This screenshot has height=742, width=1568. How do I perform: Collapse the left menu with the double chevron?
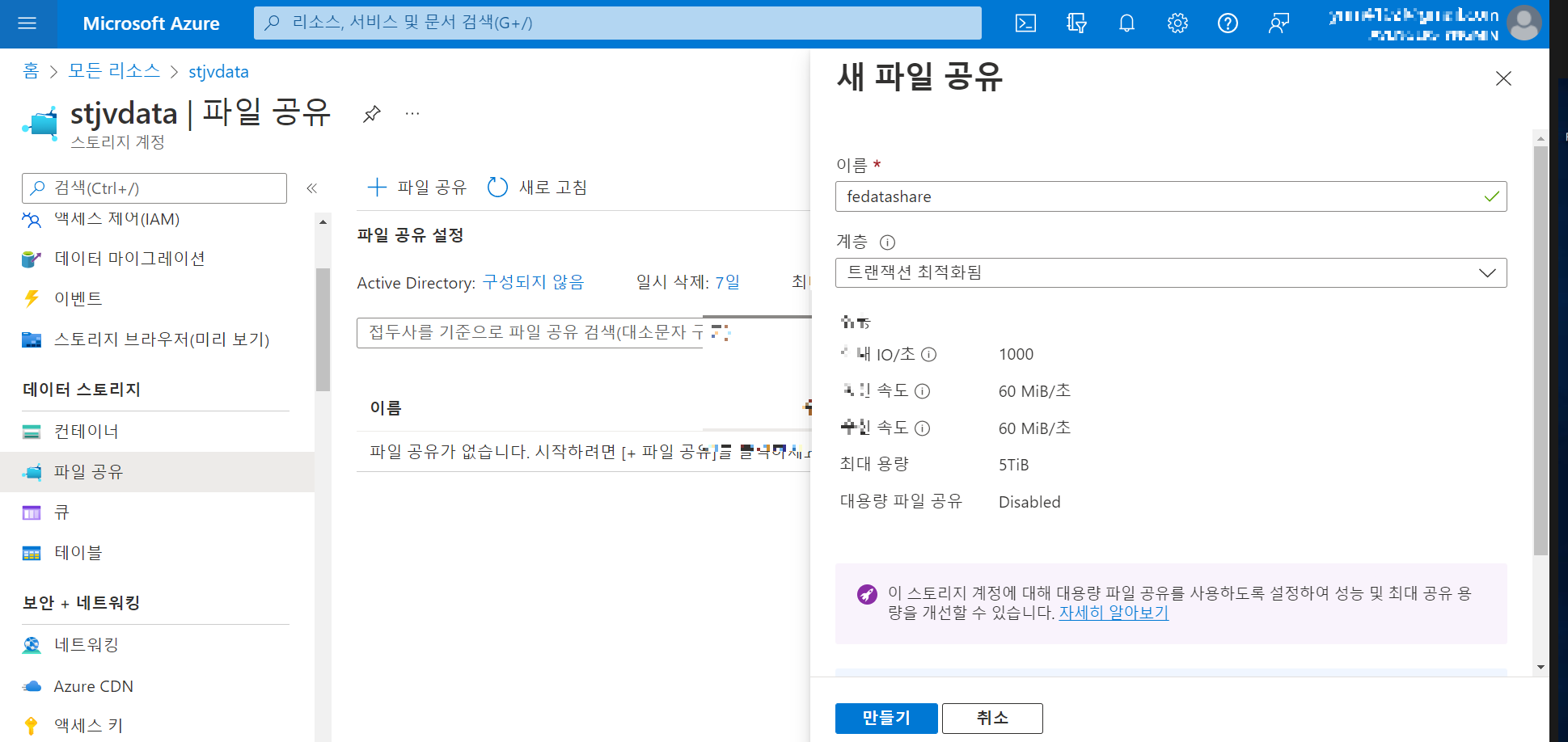(x=312, y=188)
